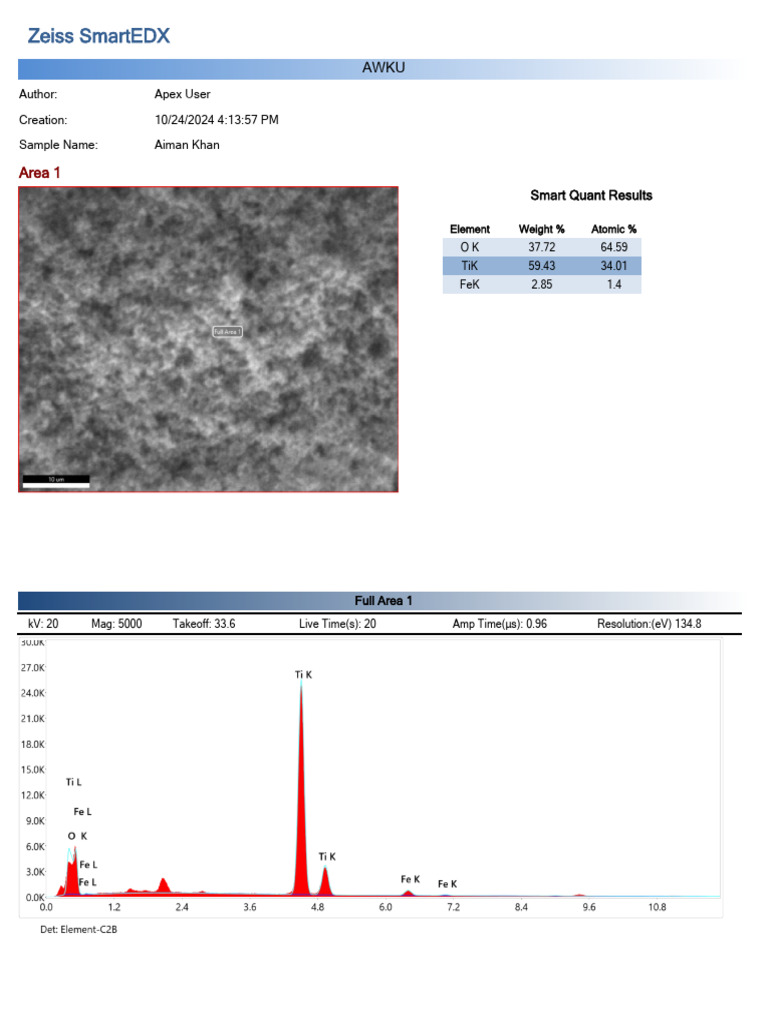768x1024 pixels.
Task: Click the Fe K label near 6.4 keV
Action: pyautogui.click(x=410, y=879)
